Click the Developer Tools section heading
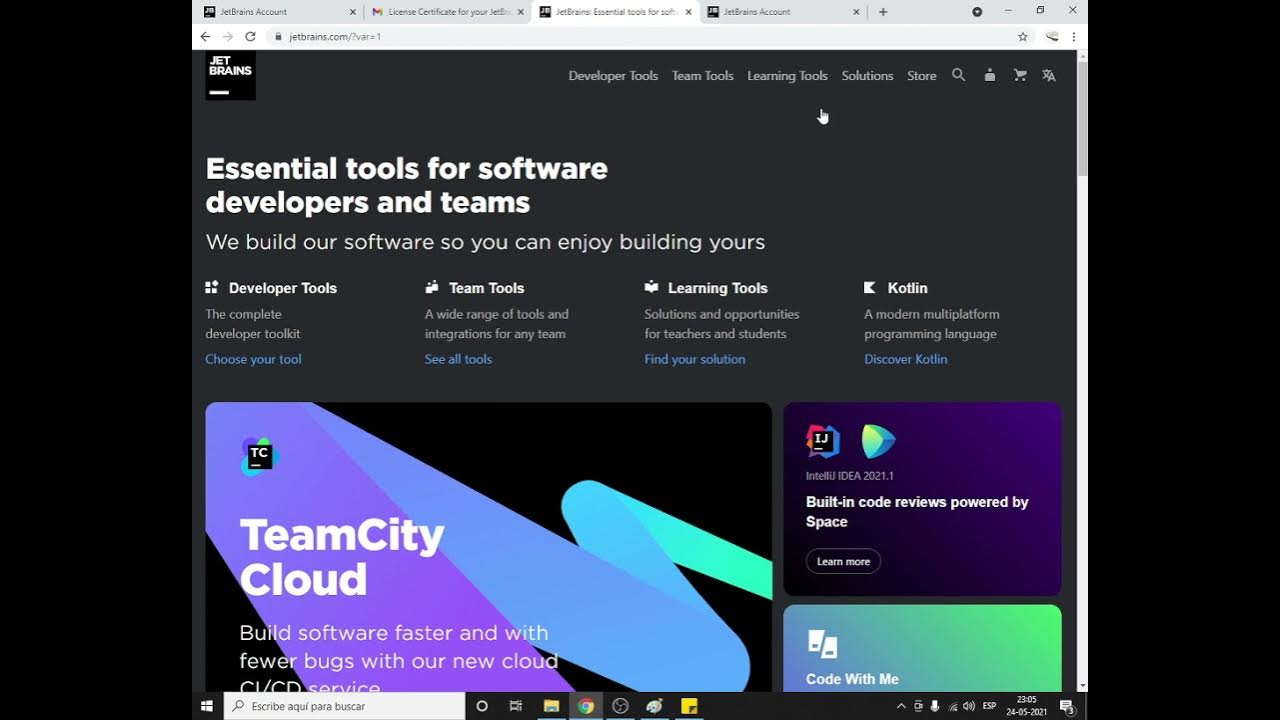The image size is (1280, 720). pyautogui.click(x=283, y=288)
